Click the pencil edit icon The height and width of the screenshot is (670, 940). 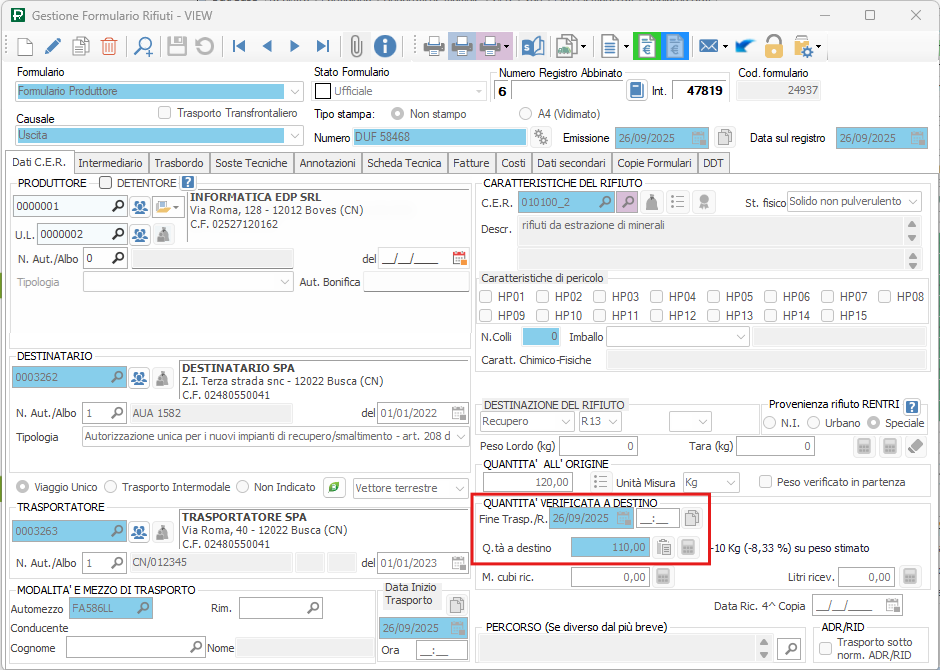[53, 46]
